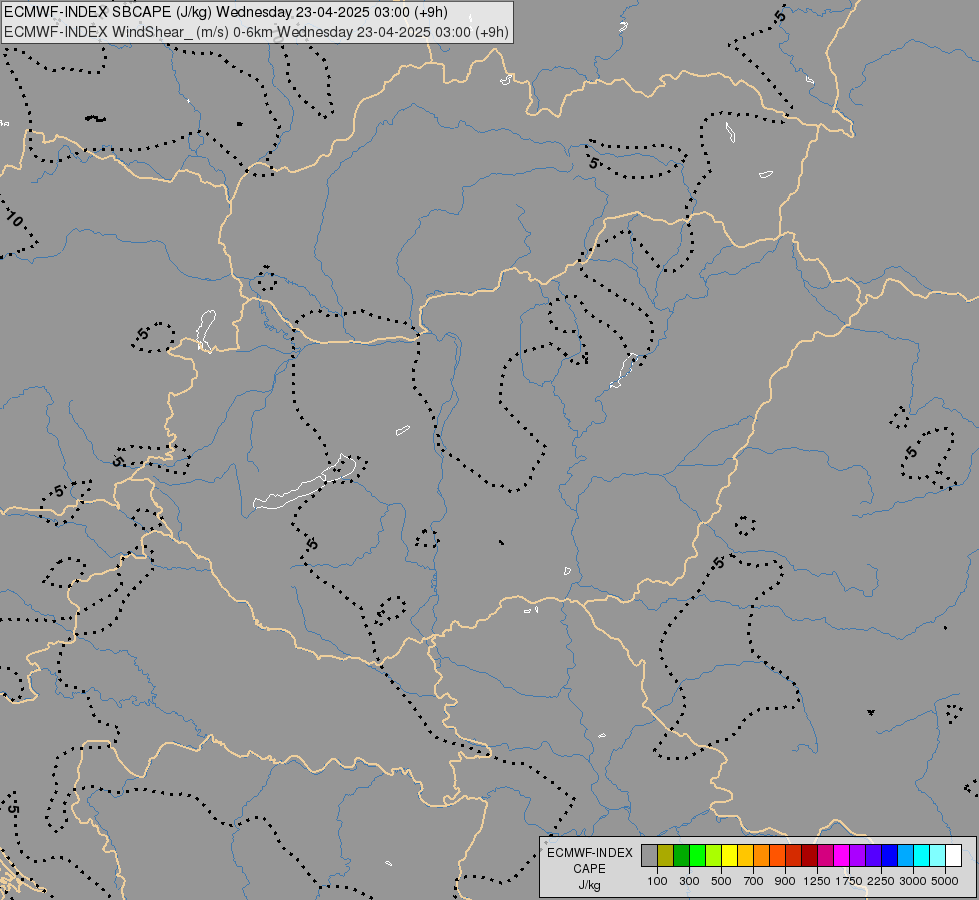Click the WindShear 0-6km title line
Screen dimensions: 979x900
point(256,32)
